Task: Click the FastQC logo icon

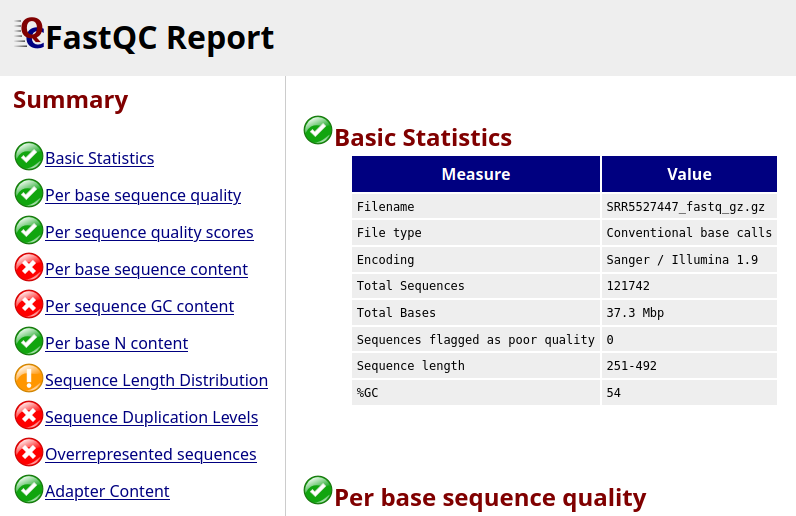Action: click(30, 33)
